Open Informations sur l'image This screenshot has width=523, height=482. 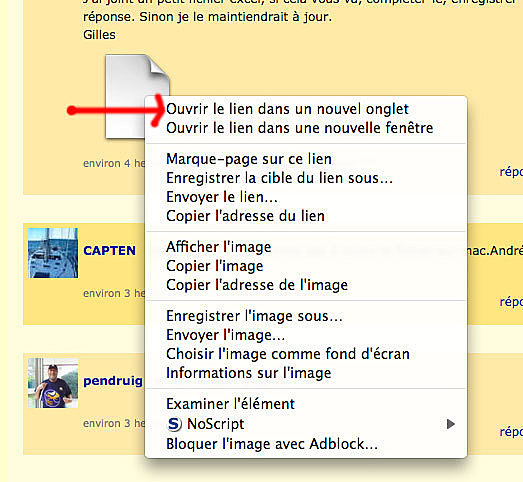pyautogui.click(x=306, y=373)
